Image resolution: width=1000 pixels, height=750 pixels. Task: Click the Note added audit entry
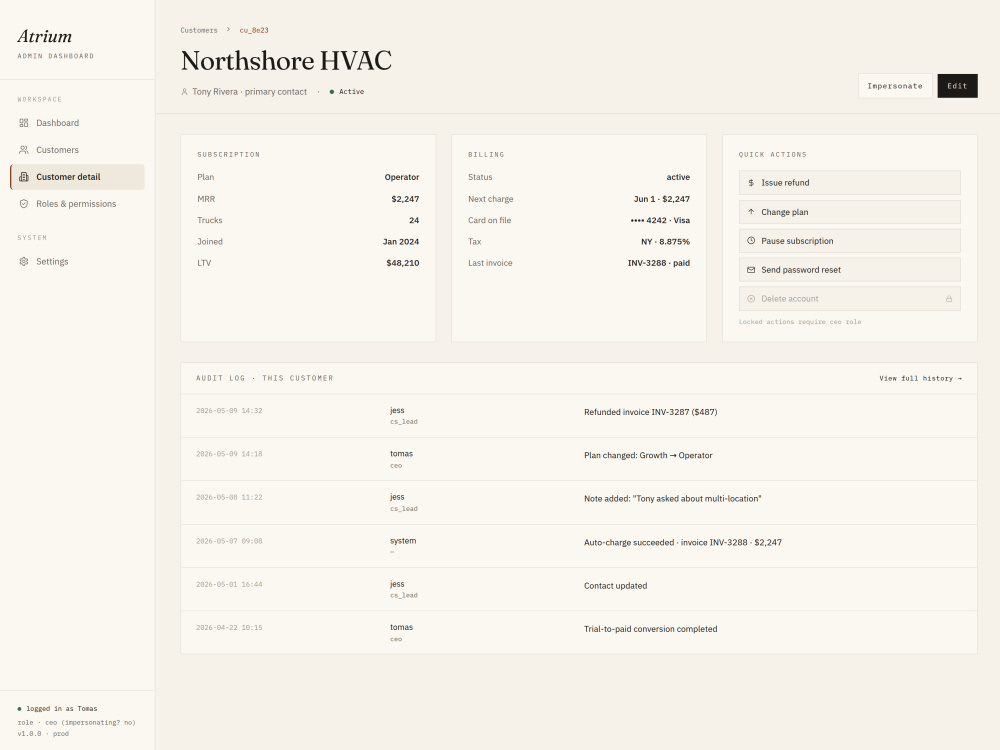pos(673,499)
